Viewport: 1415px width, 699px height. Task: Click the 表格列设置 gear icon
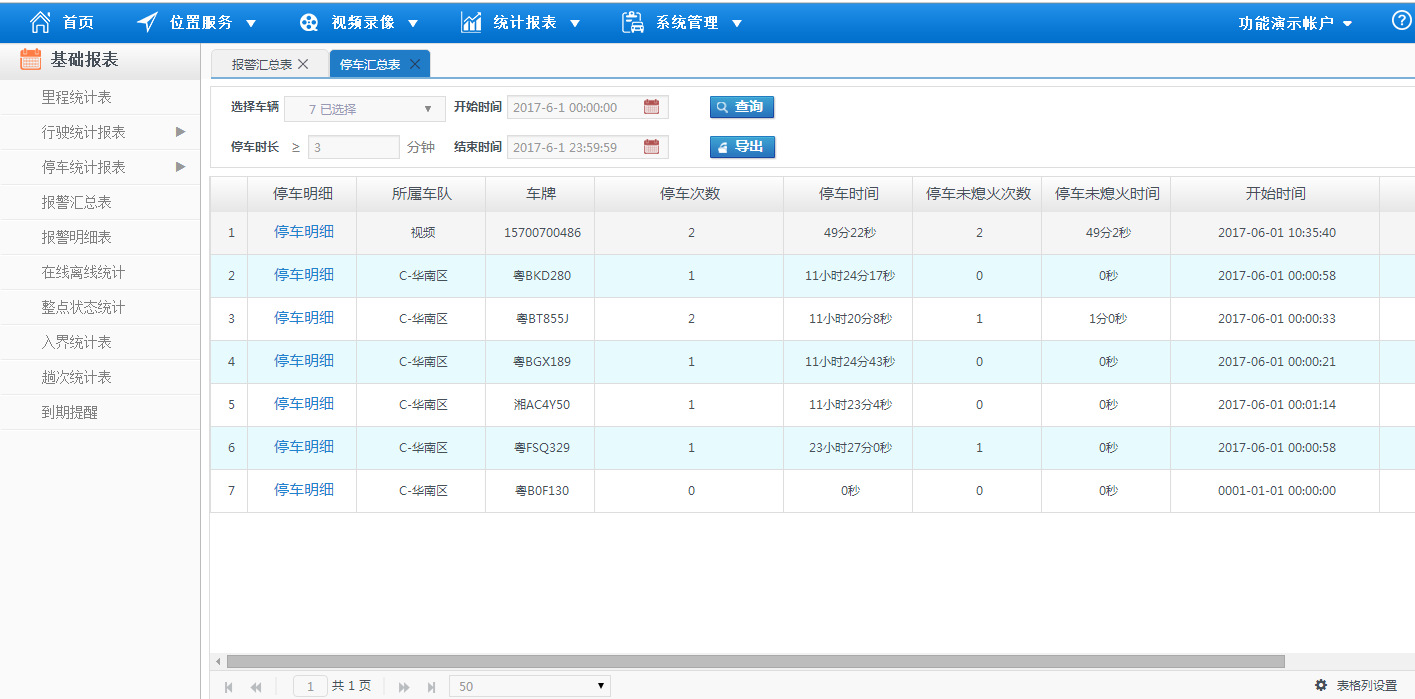[1321, 685]
